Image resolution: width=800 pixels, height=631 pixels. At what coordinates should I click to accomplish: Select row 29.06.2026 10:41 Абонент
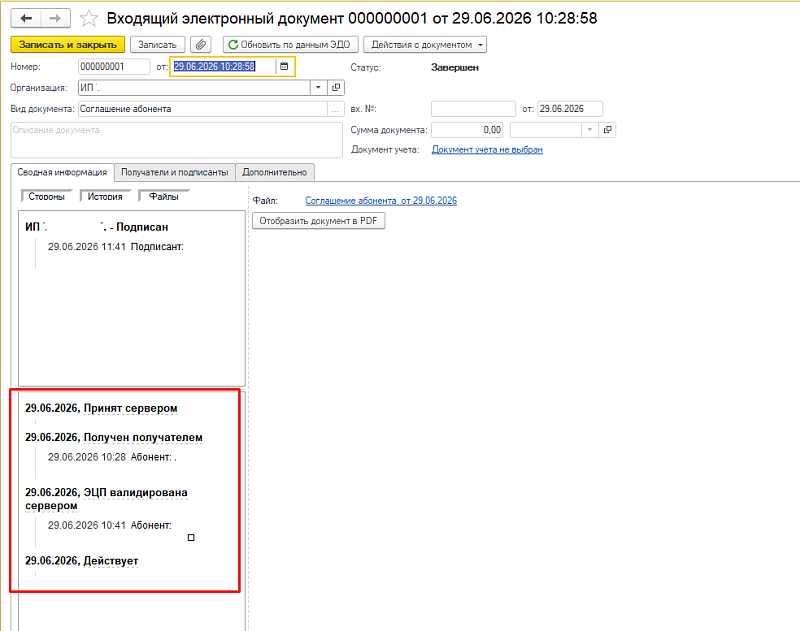click(x=110, y=525)
